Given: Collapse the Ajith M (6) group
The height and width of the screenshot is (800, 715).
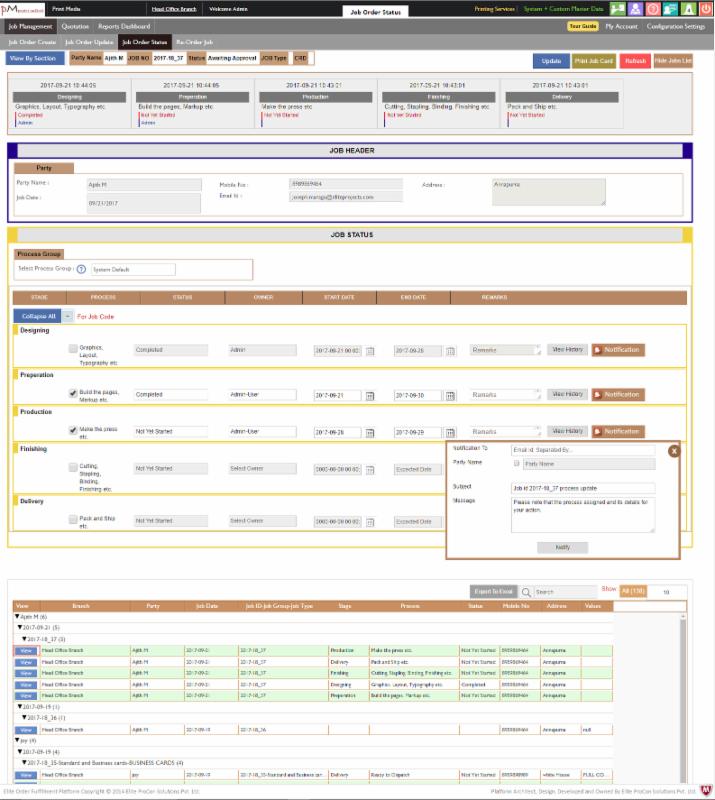Looking at the screenshot, I should tap(17, 616).
